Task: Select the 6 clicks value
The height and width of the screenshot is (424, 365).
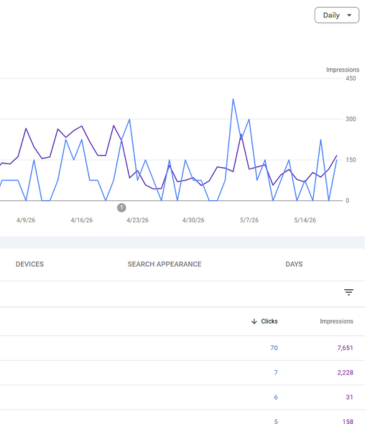Action: [x=276, y=397]
